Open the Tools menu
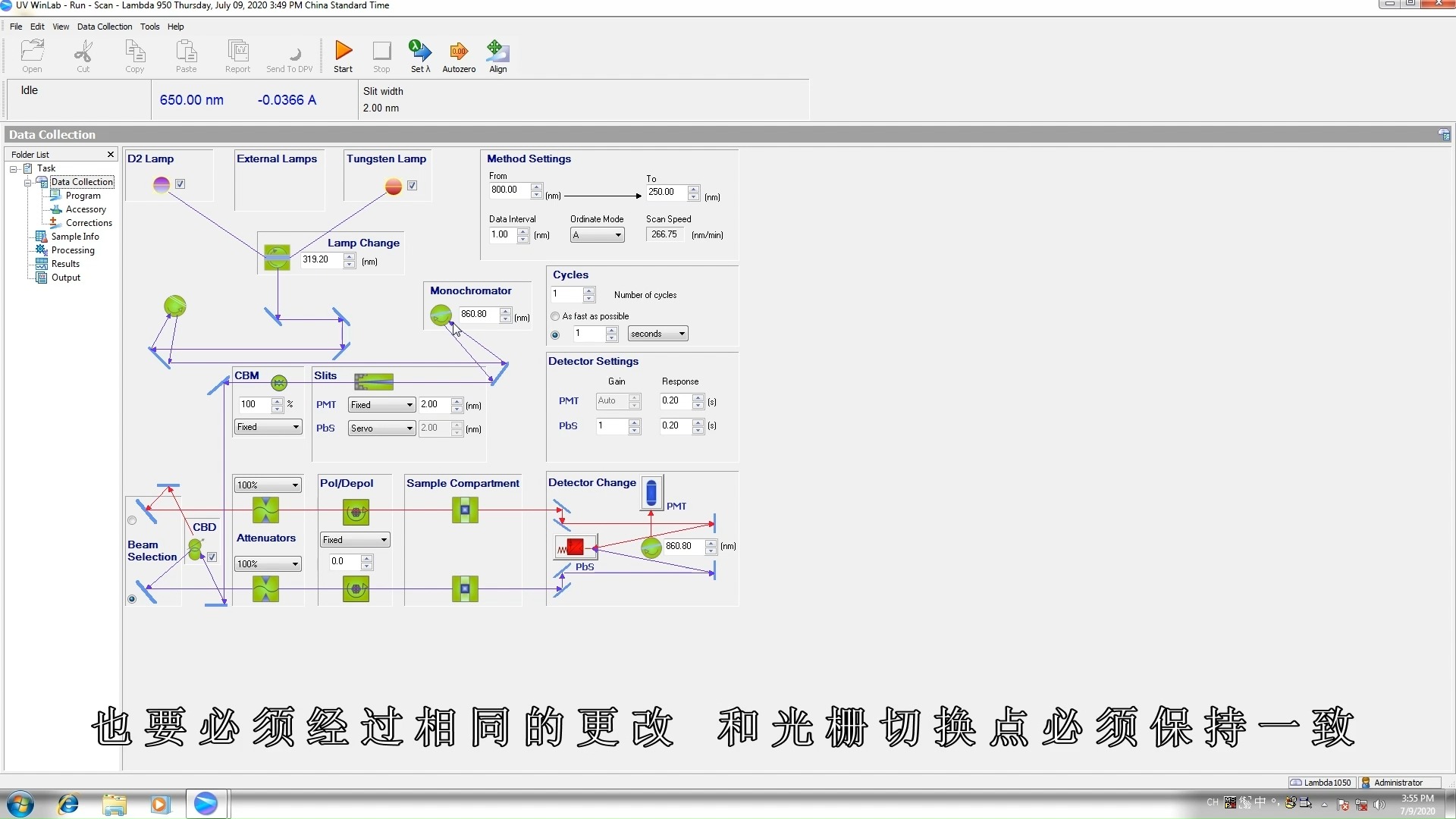 (x=149, y=27)
